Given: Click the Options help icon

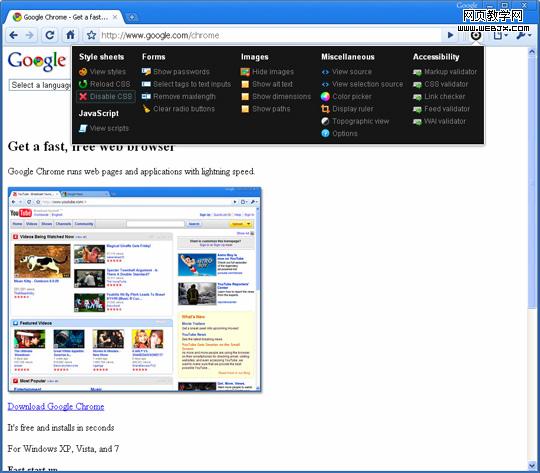Looking at the screenshot, I should [x=325, y=133].
